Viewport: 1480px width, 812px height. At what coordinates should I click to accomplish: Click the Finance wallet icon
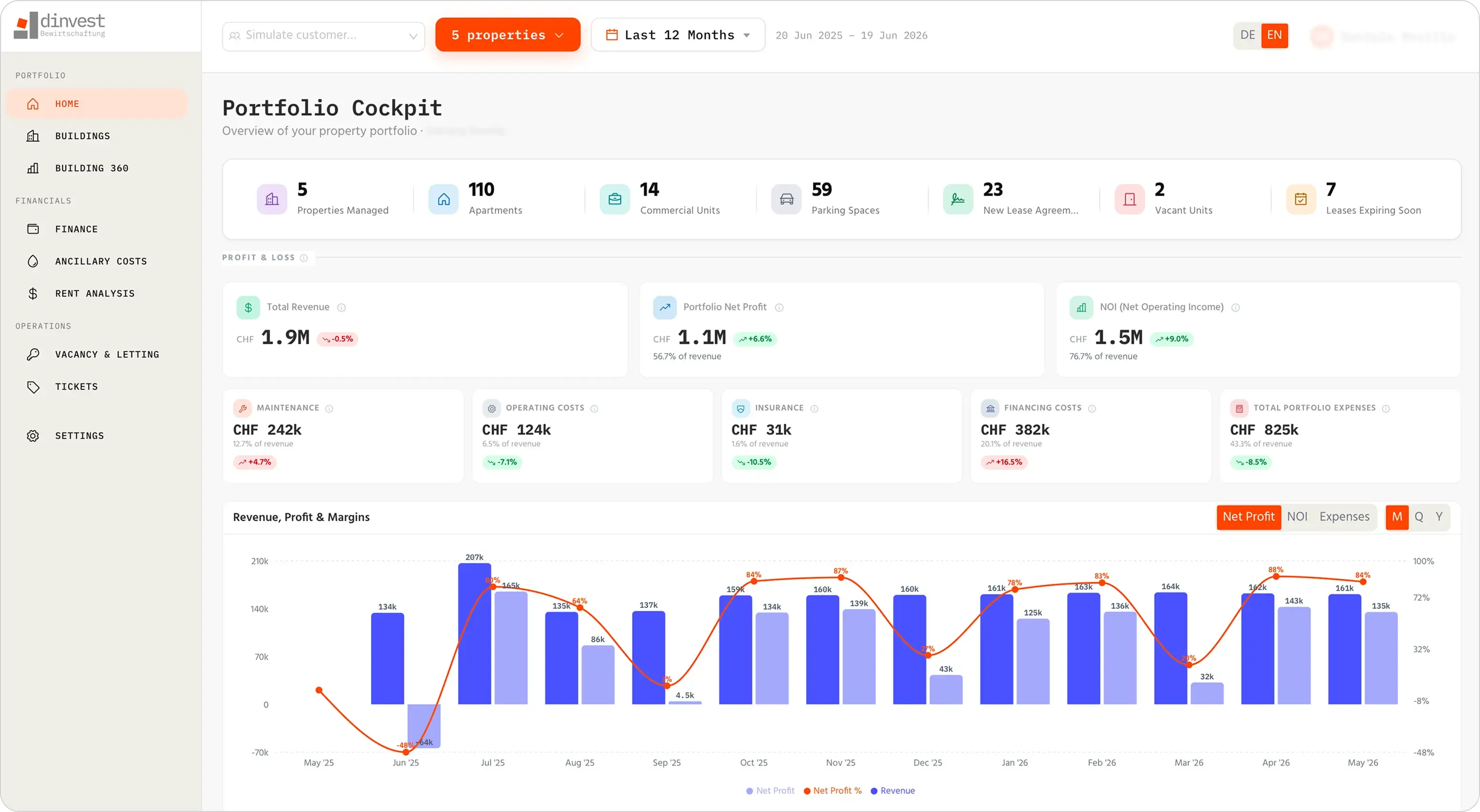pos(33,229)
